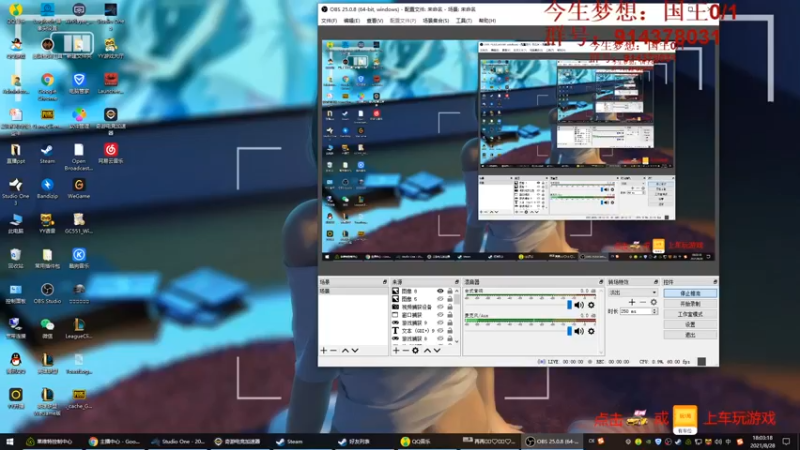Click the 麦克风/Aux volume slider handle

click(569, 331)
